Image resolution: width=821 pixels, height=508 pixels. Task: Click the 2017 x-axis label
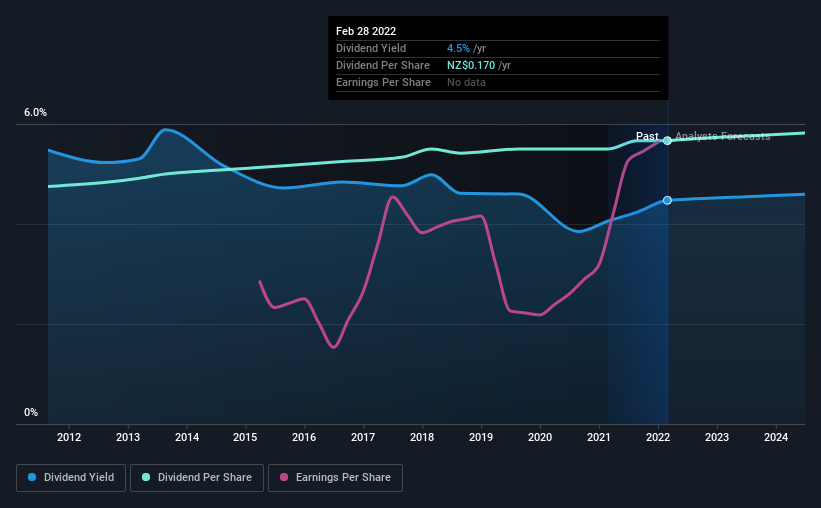[x=363, y=437]
